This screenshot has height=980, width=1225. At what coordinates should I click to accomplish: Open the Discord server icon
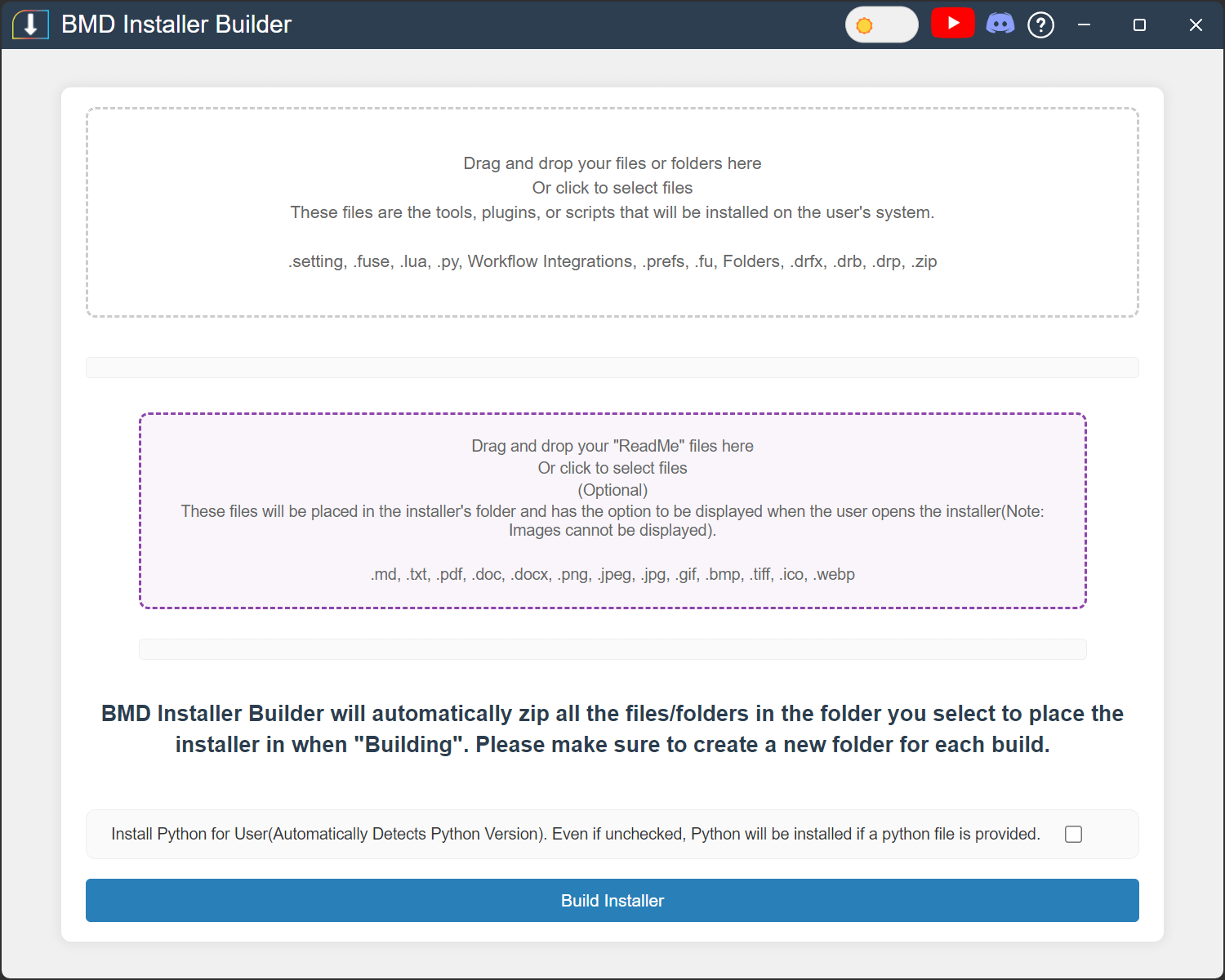click(1000, 24)
